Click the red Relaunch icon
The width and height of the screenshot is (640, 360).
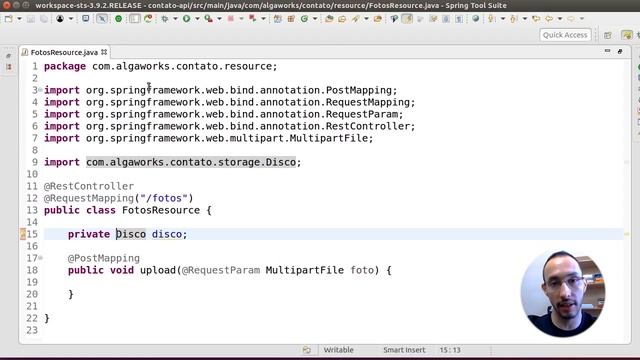[253, 19]
